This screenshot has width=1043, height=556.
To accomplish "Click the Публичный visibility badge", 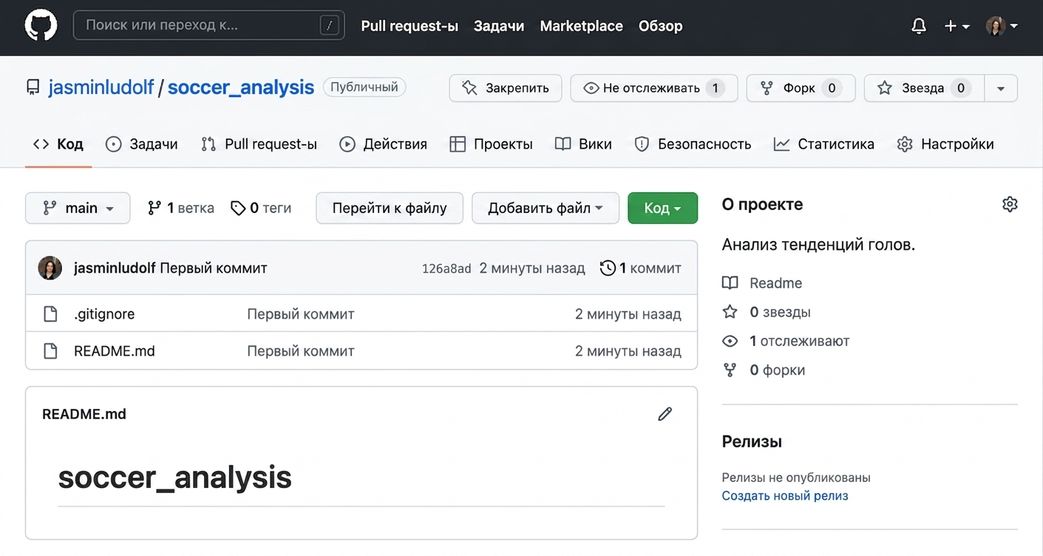I will (364, 87).
